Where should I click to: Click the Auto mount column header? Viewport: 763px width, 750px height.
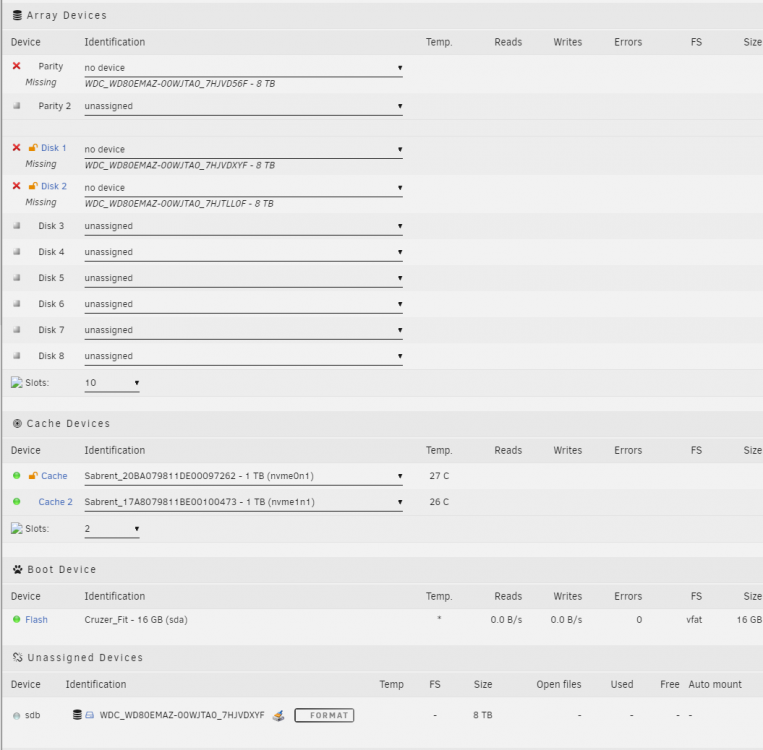715,684
